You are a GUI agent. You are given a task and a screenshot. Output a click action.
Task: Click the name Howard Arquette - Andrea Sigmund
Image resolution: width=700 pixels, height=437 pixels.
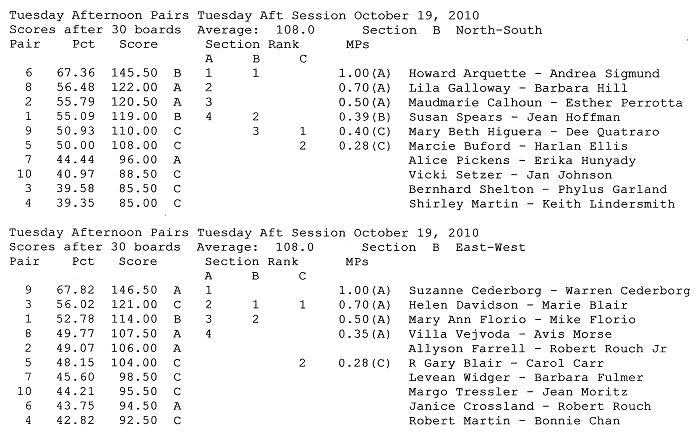point(534,74)
